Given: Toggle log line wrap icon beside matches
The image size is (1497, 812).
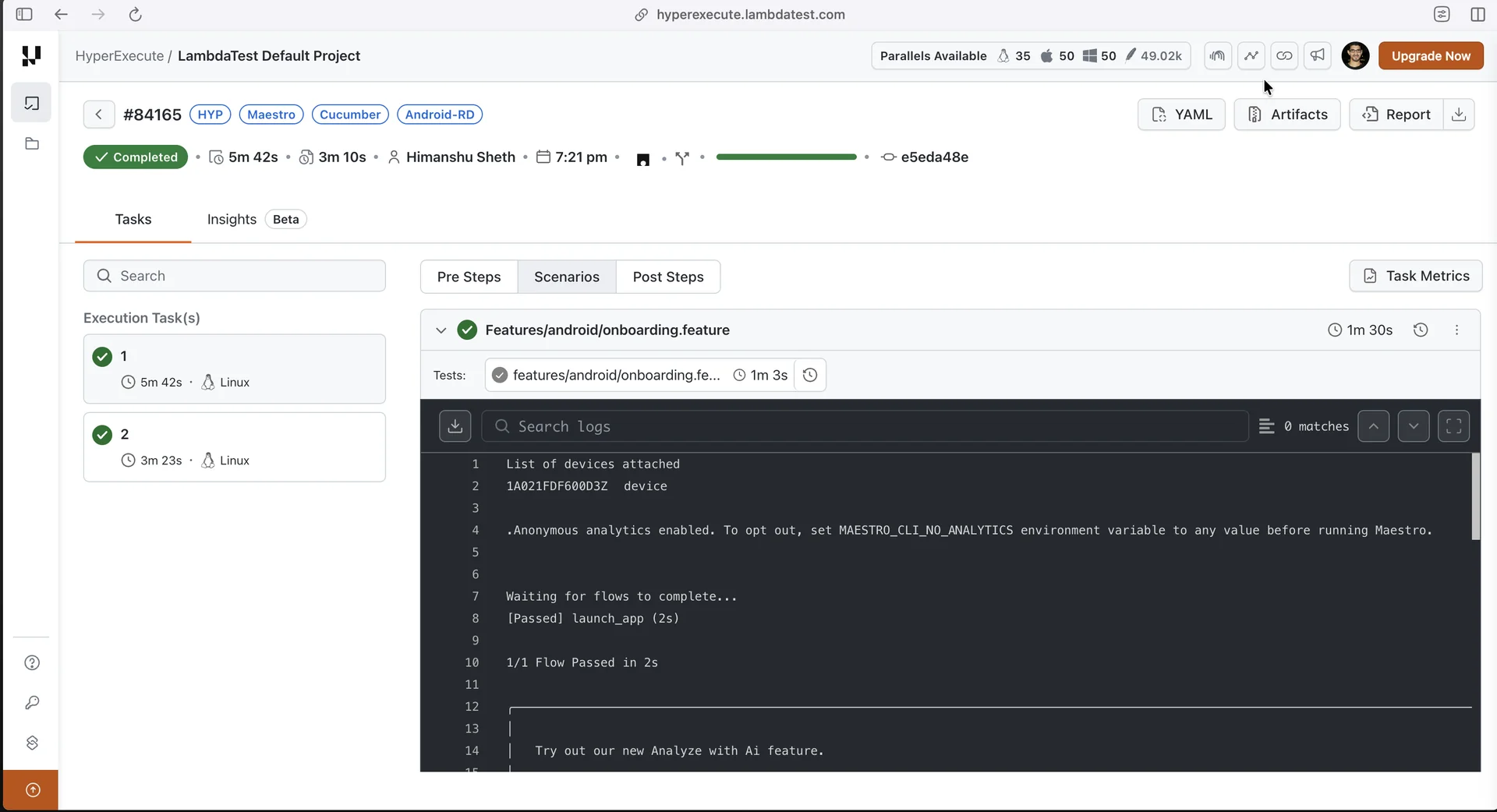Looking at the screenshot, I should [x=1266, y=426].
